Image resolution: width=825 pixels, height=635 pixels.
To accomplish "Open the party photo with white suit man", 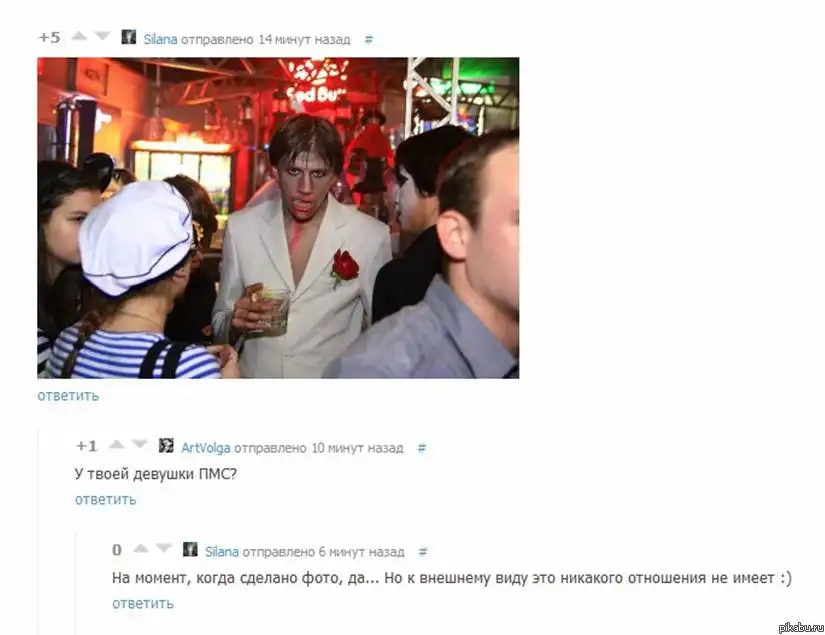I will (x=278, y=218).
